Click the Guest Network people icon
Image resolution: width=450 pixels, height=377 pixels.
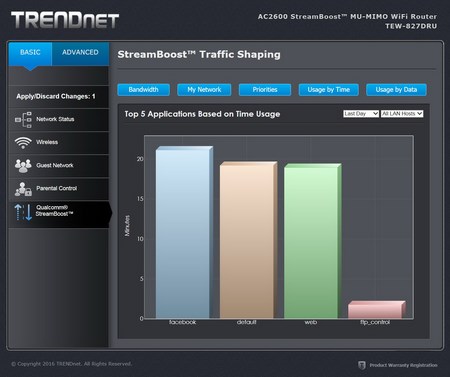tap(23, 166)
